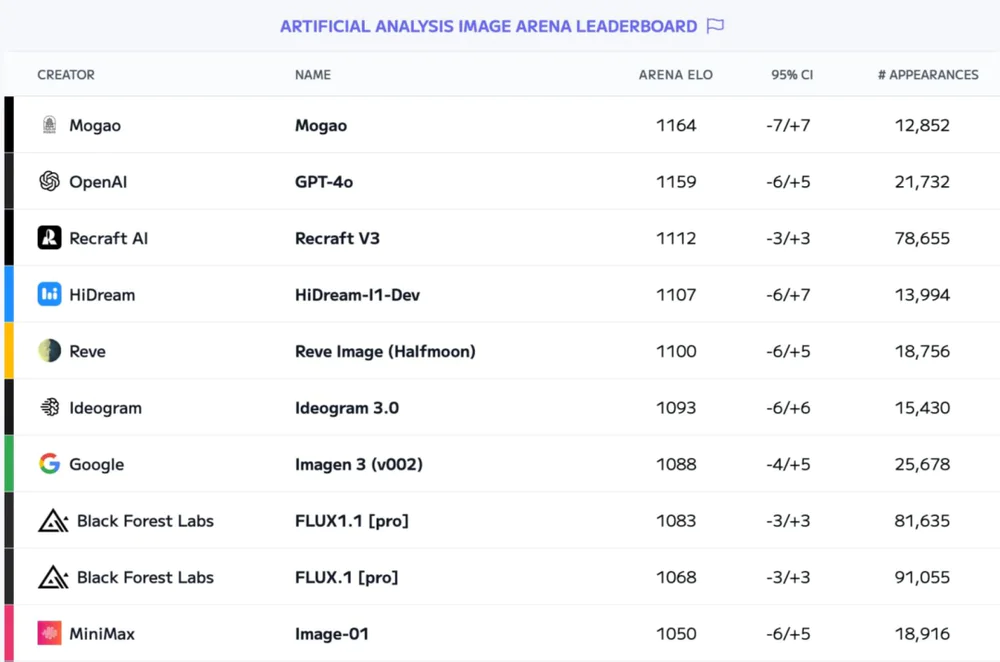This screenshot has width=1000, height=662.
Task: Sort by the Arena ELO column header
Action: (x=676, y=75)
